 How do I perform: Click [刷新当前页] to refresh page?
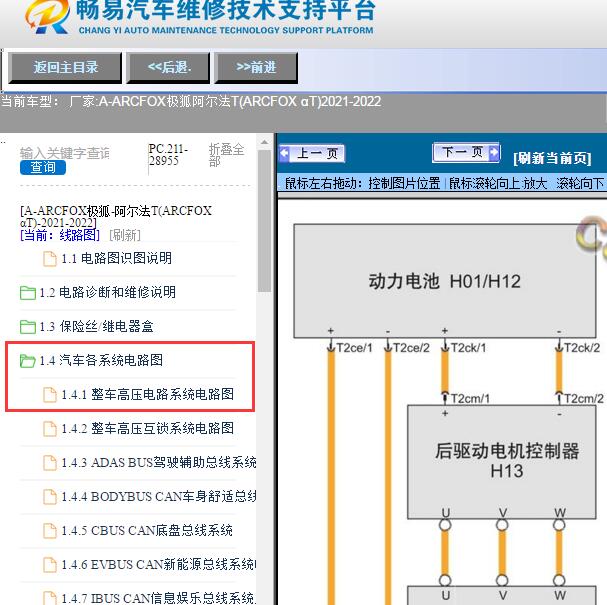coord(552,158)
